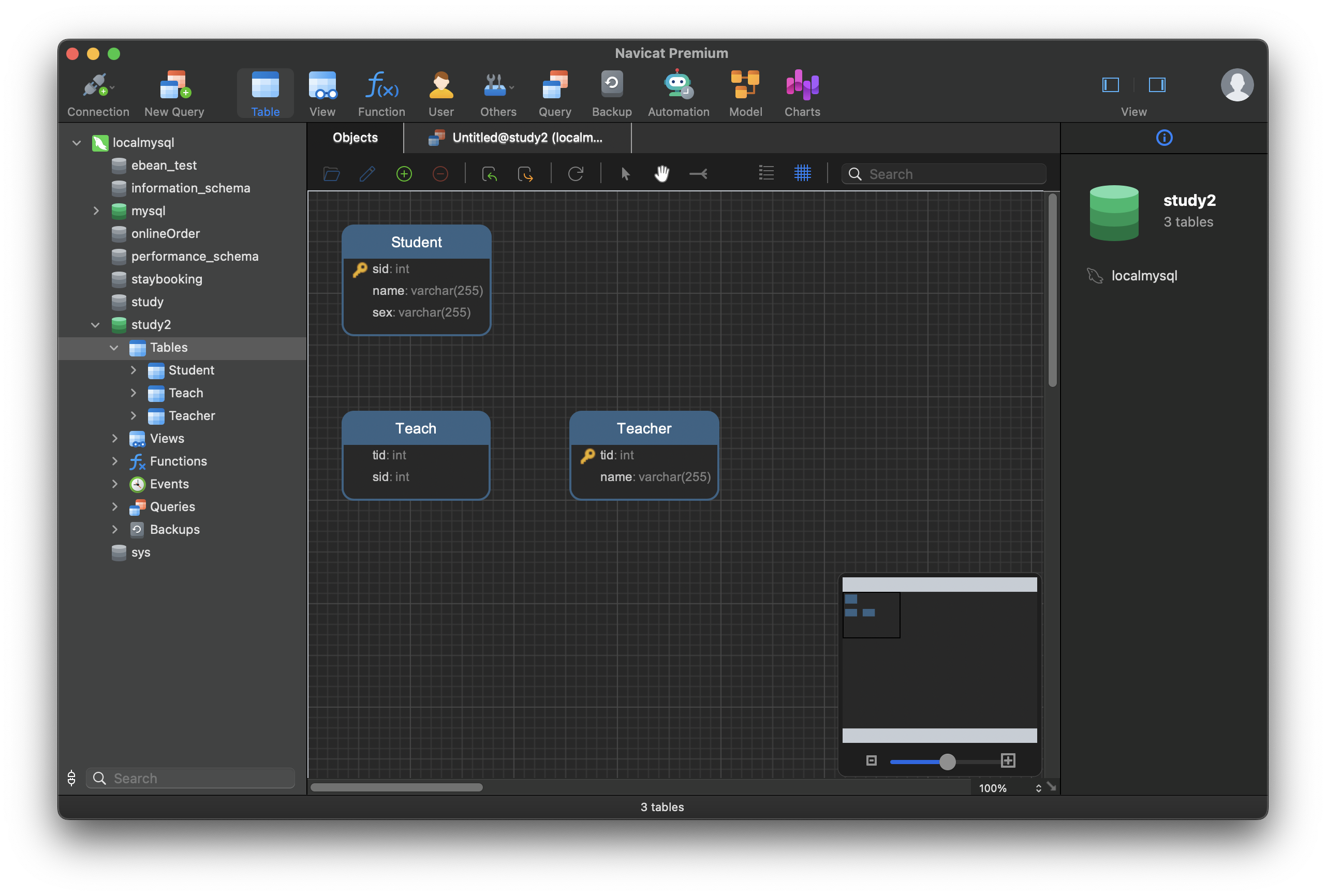This screenshot has height=896, width=1326.
Task: Select the Teacher table in diagram canvas
Action: tap(644, 428)
